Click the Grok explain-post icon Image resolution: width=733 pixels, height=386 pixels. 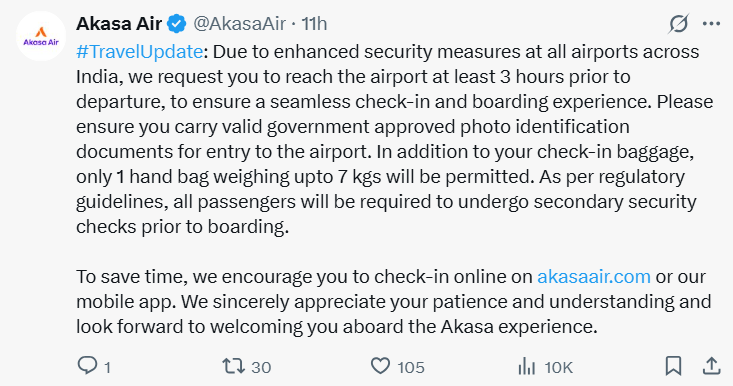coord(678,23)
